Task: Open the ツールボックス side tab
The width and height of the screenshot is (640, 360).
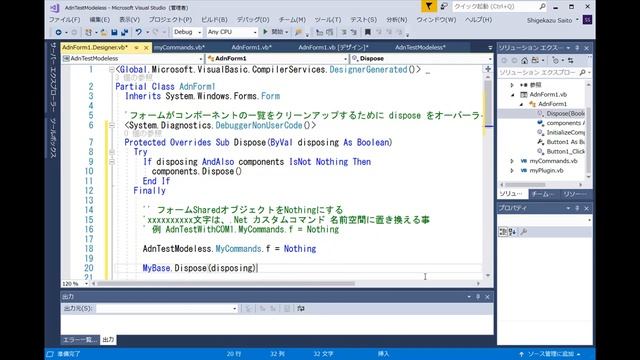Action: pyautogui.click(x=53, y=138)
